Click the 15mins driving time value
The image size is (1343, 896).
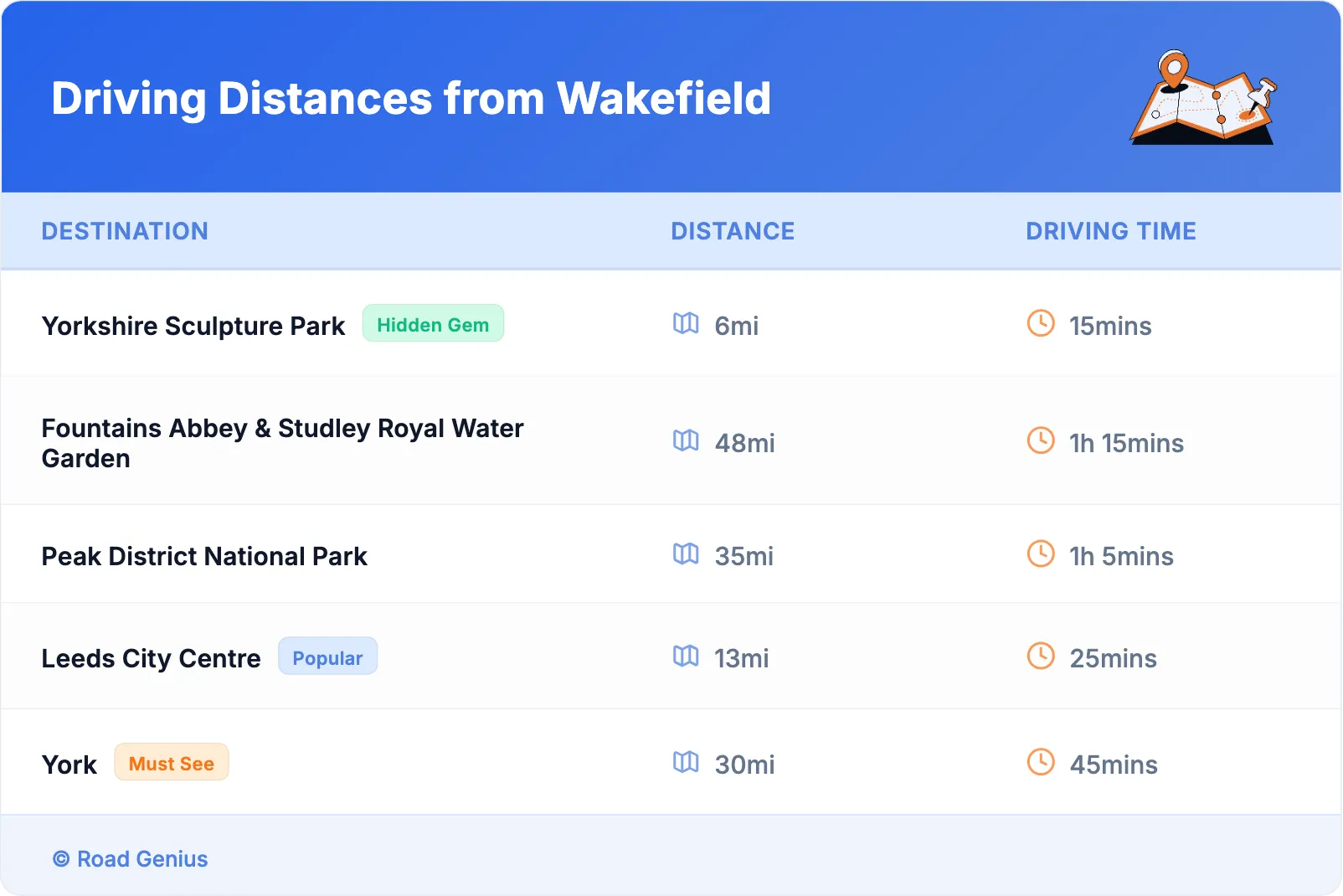[x=1110, y=326]
